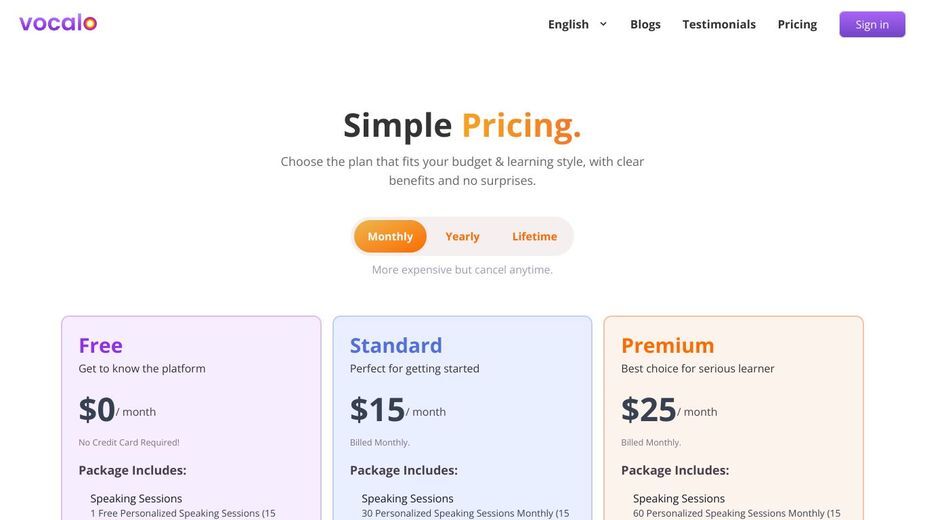Click Speaking Sessions in Free plan

point(136,498)
